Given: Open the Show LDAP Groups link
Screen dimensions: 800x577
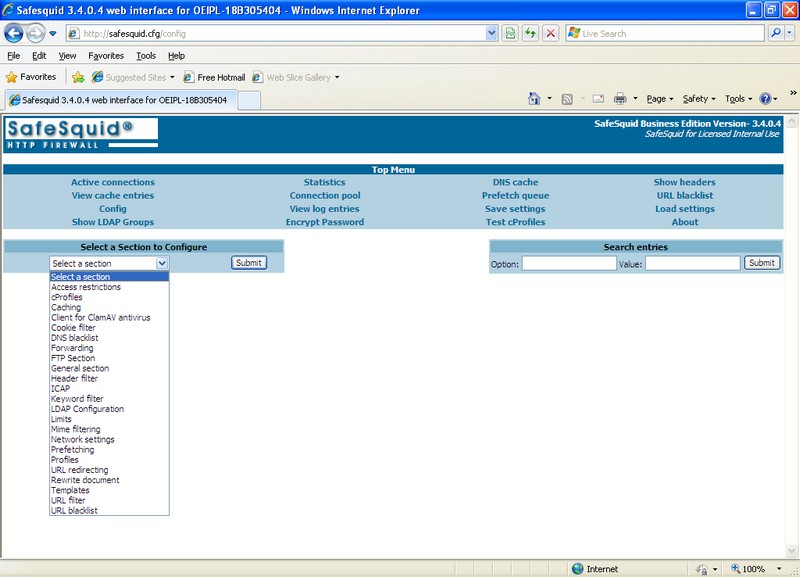Looking at the screenshot, I should point(113,222).
